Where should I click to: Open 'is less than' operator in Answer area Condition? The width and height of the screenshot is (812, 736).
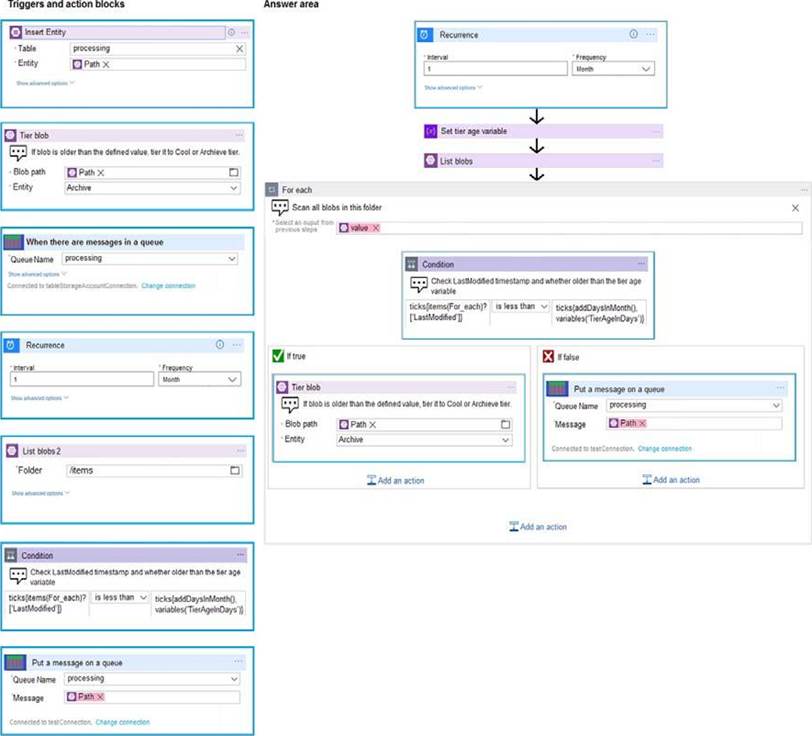(x=521, y=306)
